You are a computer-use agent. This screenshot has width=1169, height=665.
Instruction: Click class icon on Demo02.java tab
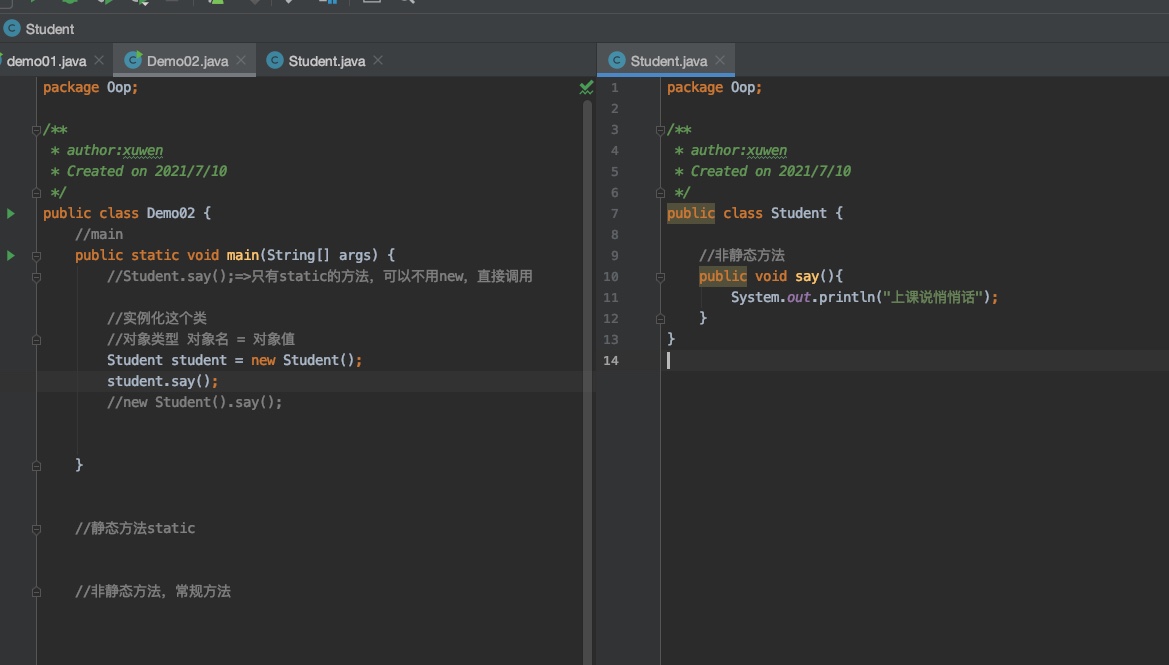[x=132, y=61]
